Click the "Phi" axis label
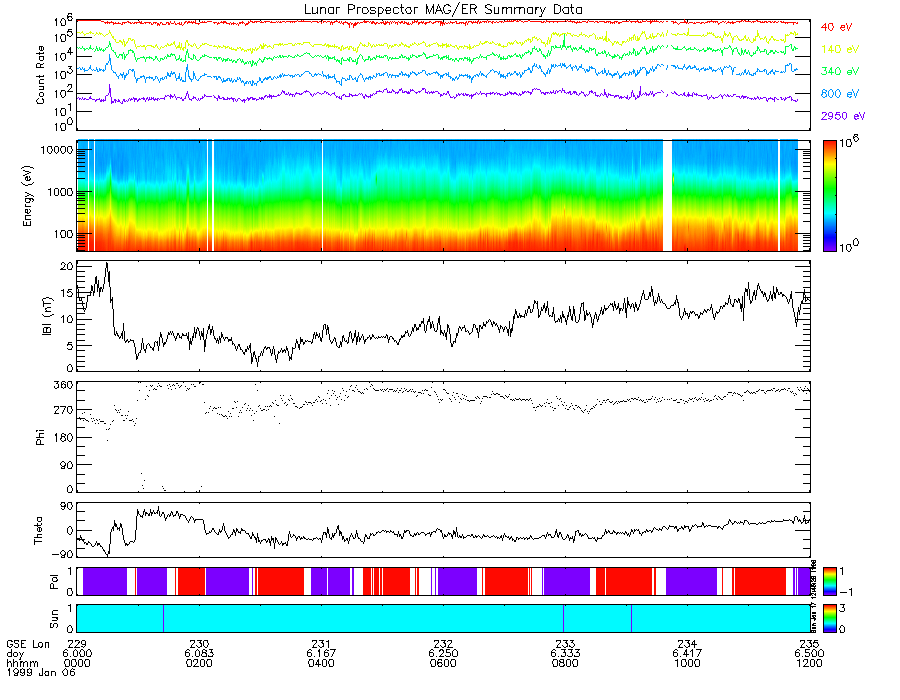900x700 pixels. coord(40,437)
